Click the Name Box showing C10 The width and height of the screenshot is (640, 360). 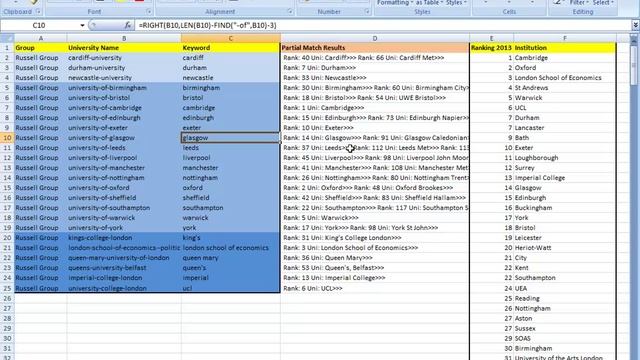39,25
